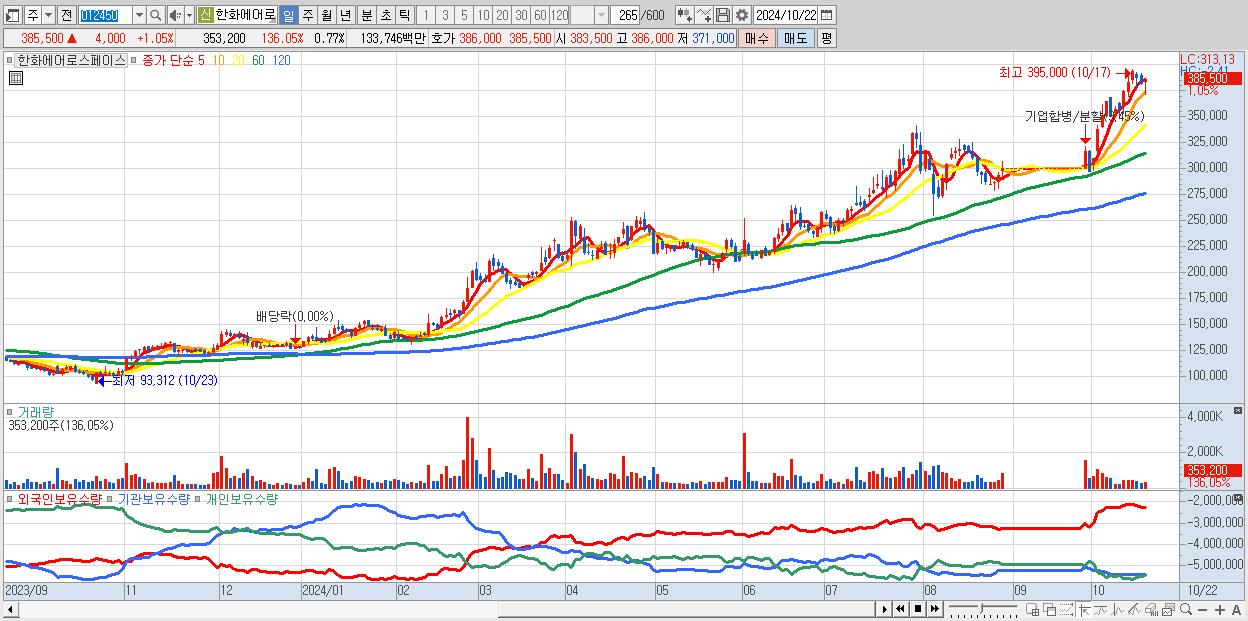Click the chart layout panel icon at top left
The height and width of the screenshot is (621, 1248).
coord(12,15)
